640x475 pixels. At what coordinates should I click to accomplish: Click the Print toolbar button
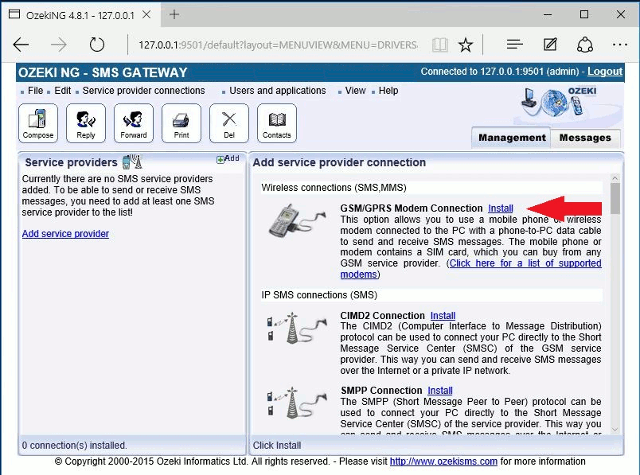(x=181, y=123)
